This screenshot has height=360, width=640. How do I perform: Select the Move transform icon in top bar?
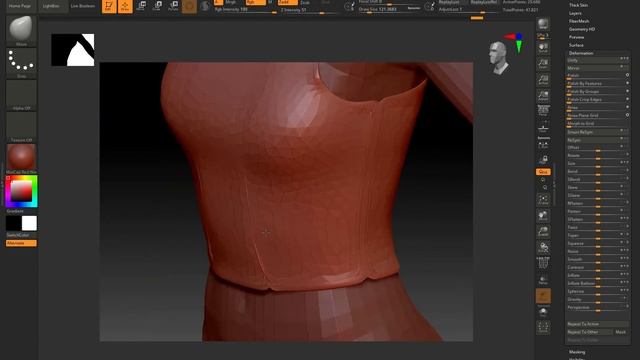141,6
